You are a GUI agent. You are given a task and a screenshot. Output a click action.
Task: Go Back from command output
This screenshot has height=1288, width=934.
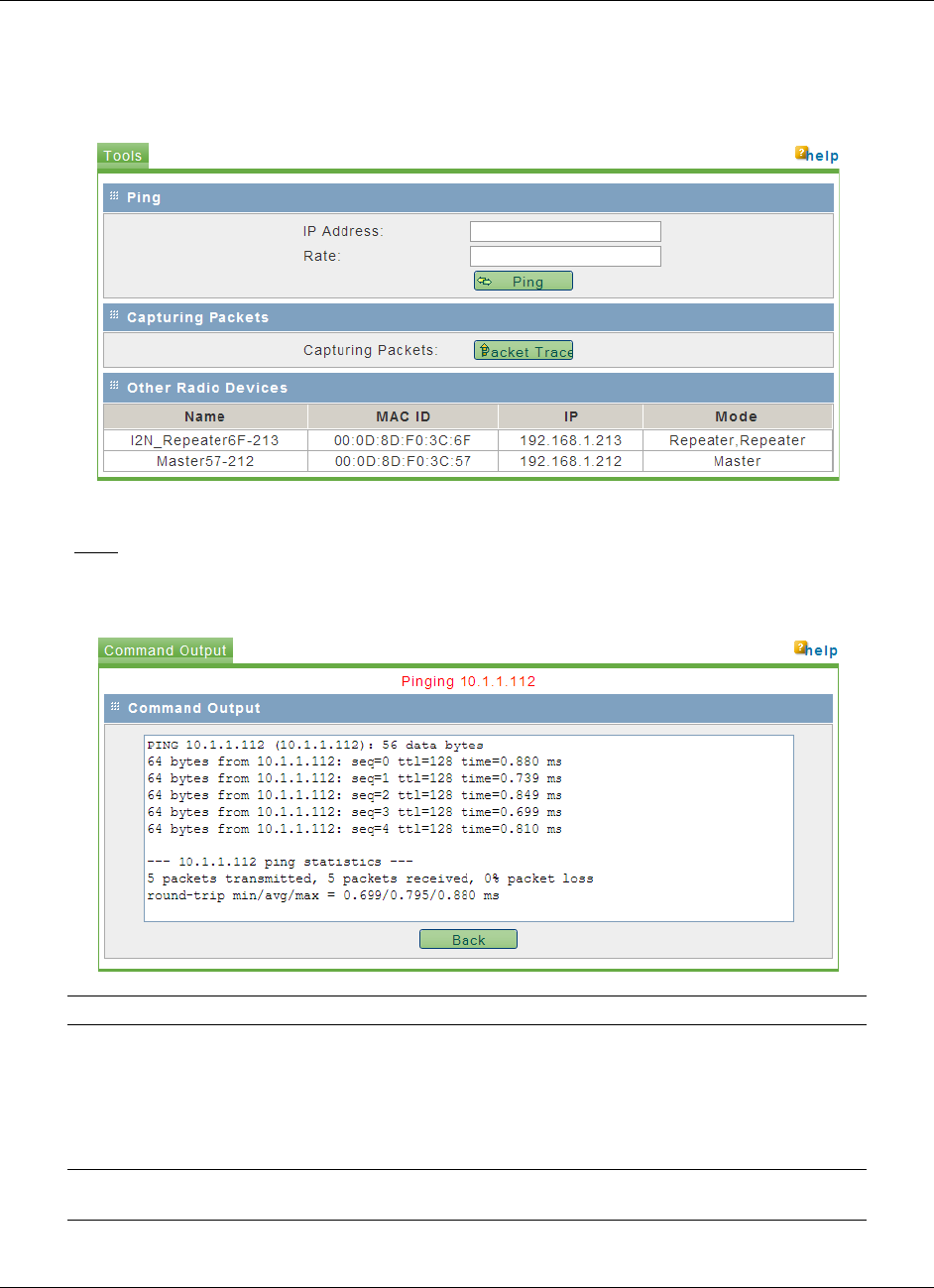468,940
